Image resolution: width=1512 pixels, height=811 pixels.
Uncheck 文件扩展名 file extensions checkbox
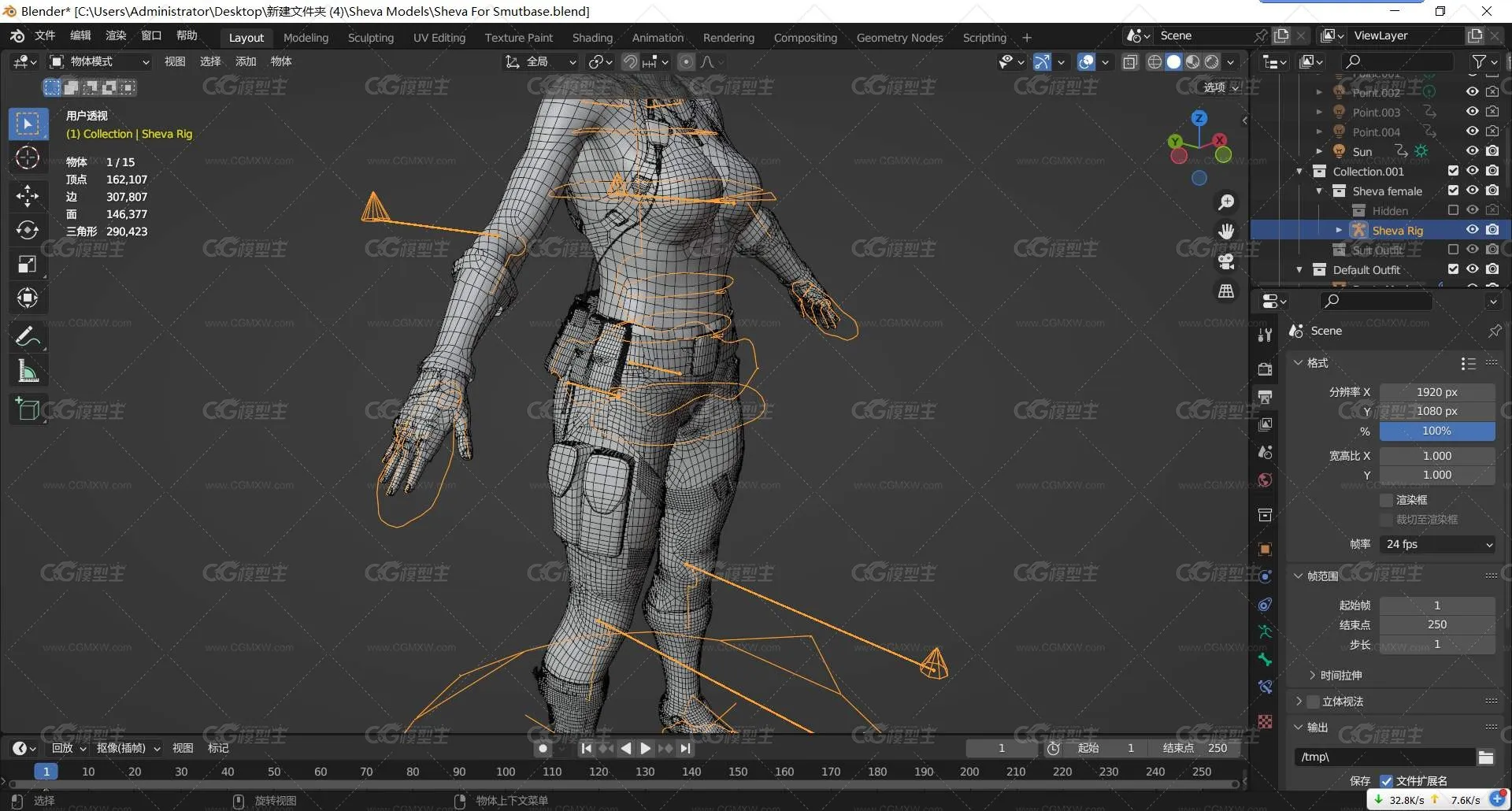pyautogui.click(x=1387, y=781)
